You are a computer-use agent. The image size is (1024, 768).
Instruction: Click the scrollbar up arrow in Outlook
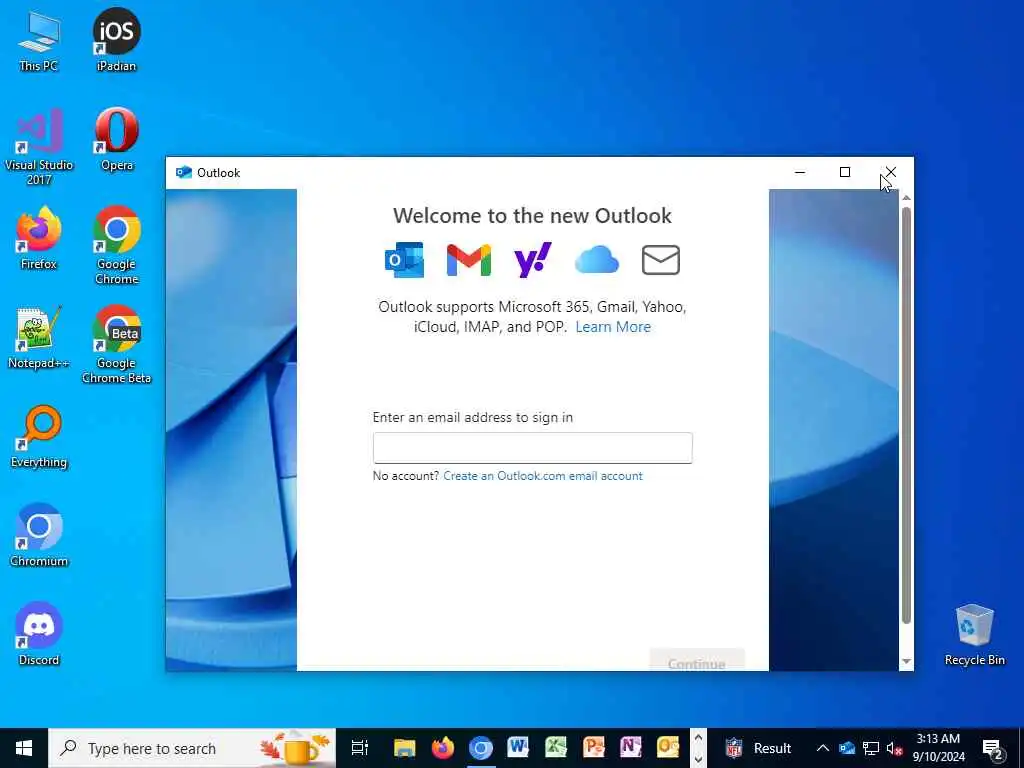pyautogui.click(x=906, y=197)
